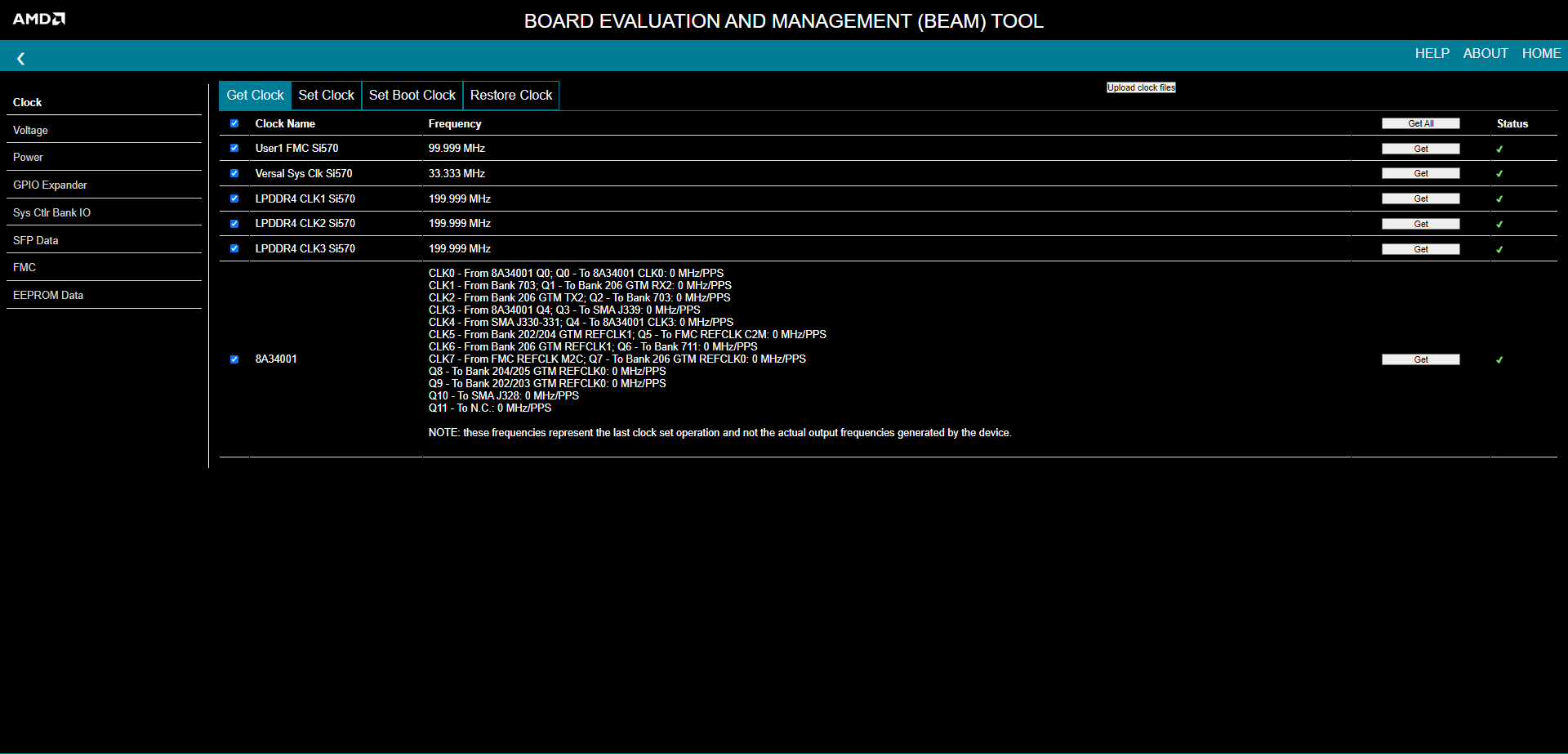Select Clock in the sidebar
This screenshot has height=754, width=1568.
tap(104, 102)
